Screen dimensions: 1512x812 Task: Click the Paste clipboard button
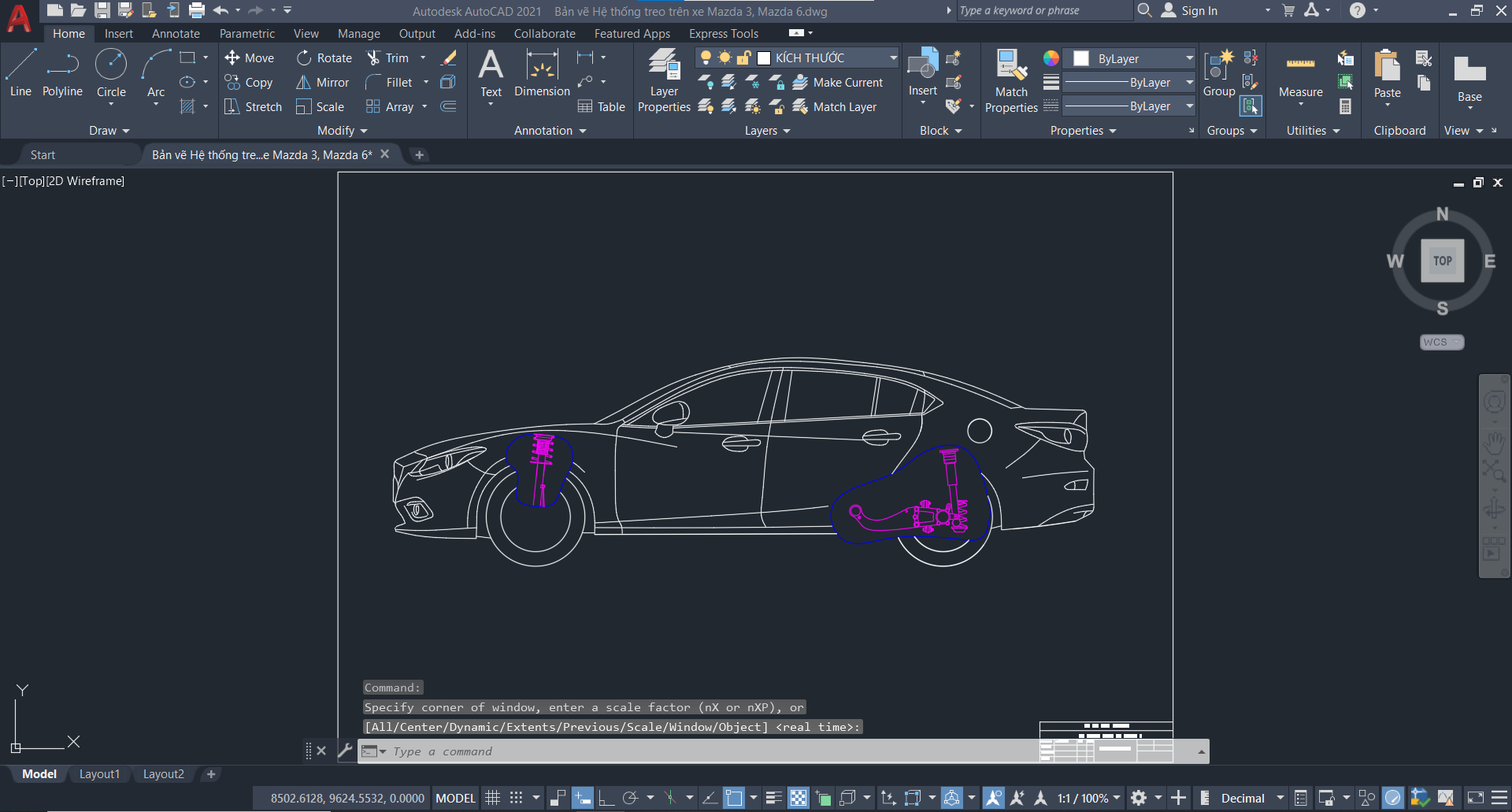(1387, 73)
